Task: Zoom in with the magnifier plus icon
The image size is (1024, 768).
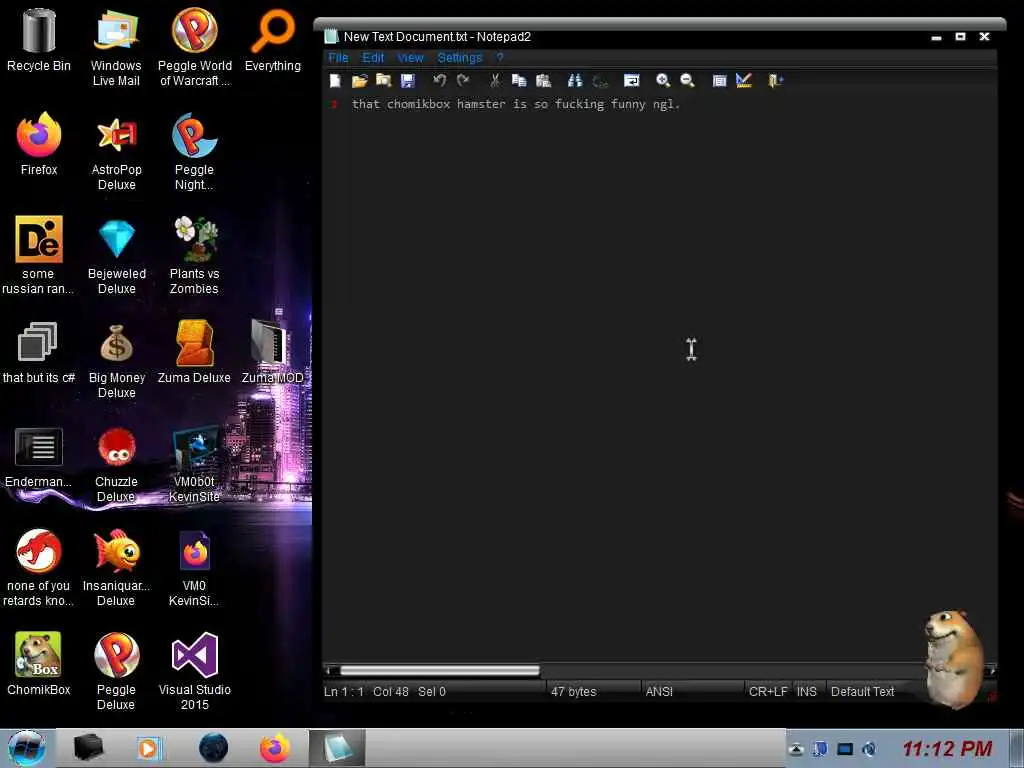Action: click(x=663, y=81)
